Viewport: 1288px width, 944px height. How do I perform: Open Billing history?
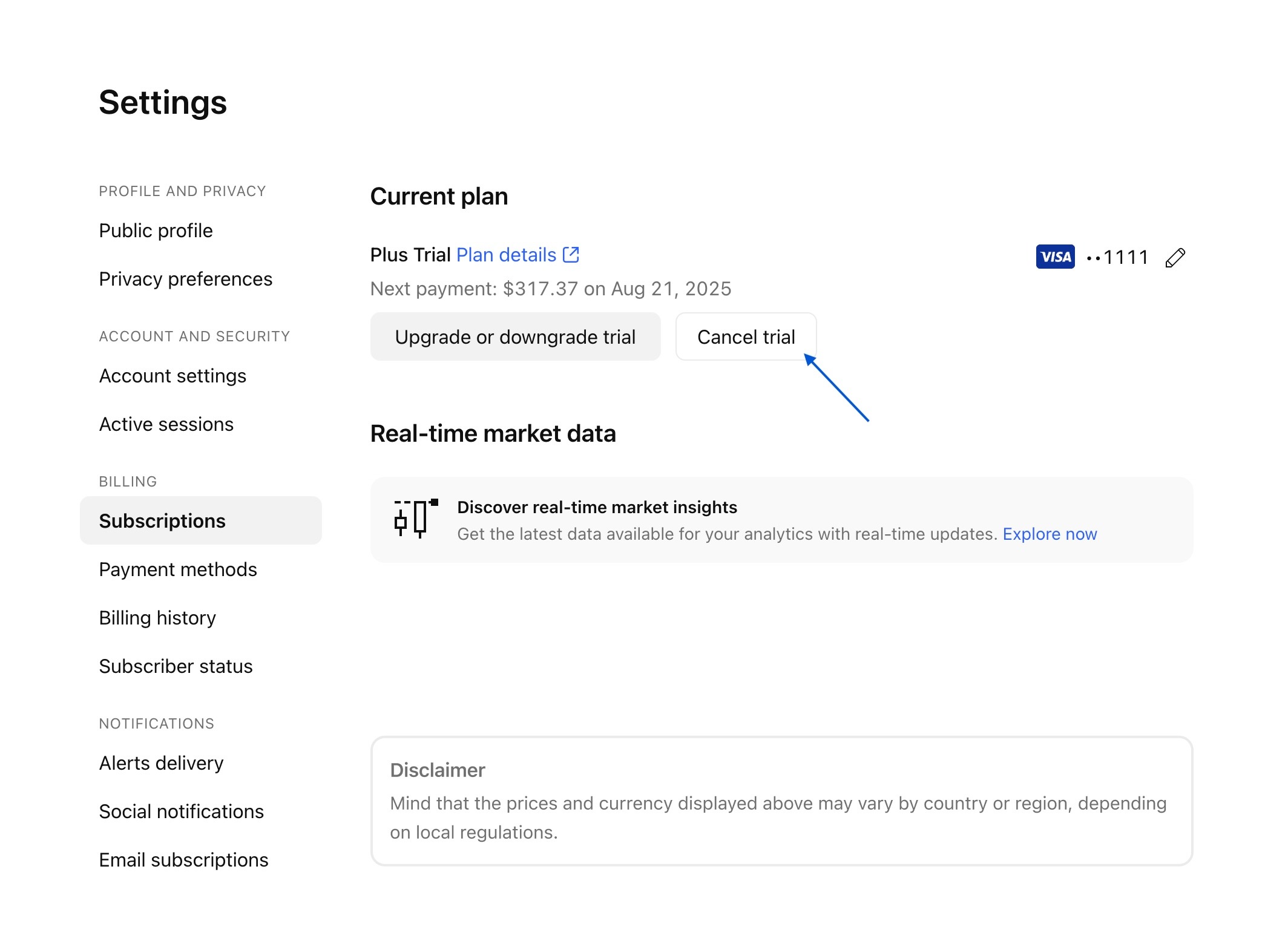[x=157, y=618]
